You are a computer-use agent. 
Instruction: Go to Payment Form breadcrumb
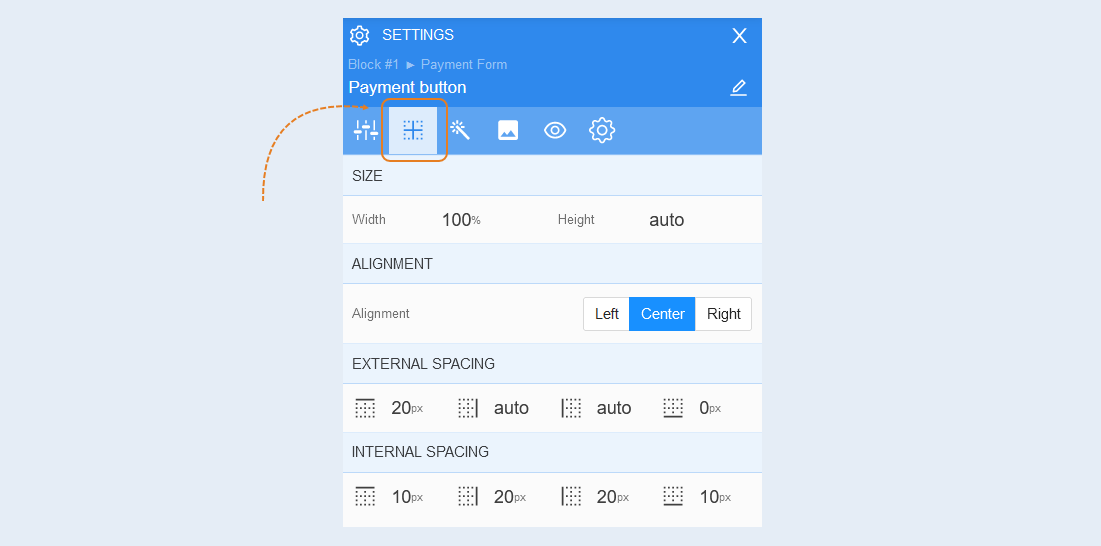pos(463,65)
